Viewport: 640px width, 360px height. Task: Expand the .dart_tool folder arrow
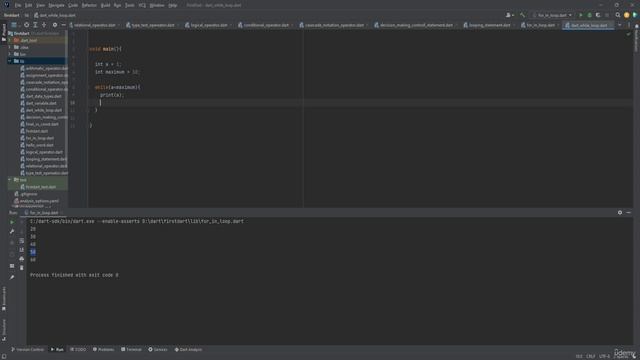(x=10, y=40)
